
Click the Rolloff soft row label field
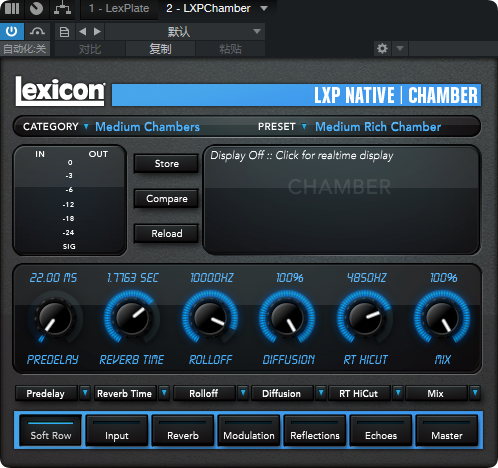point(204,393)
